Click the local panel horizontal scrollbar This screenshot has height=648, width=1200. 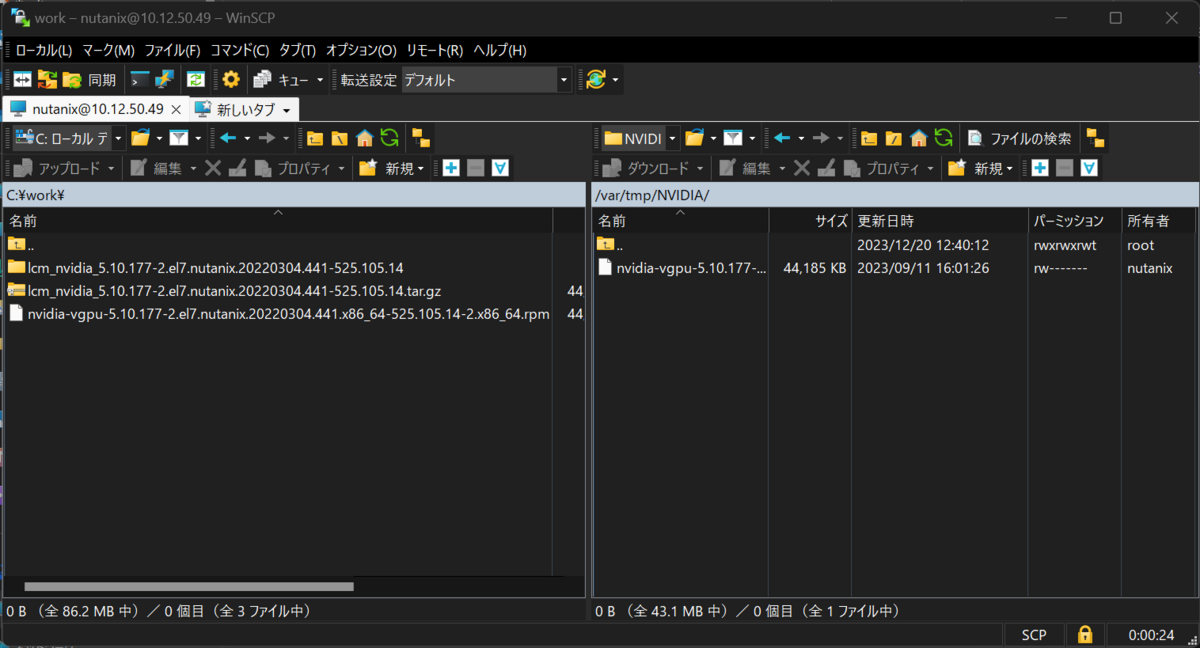(x=189, y=587)
